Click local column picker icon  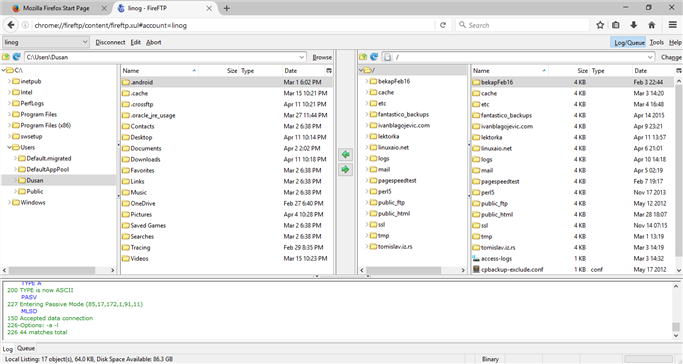click(329, 71)
